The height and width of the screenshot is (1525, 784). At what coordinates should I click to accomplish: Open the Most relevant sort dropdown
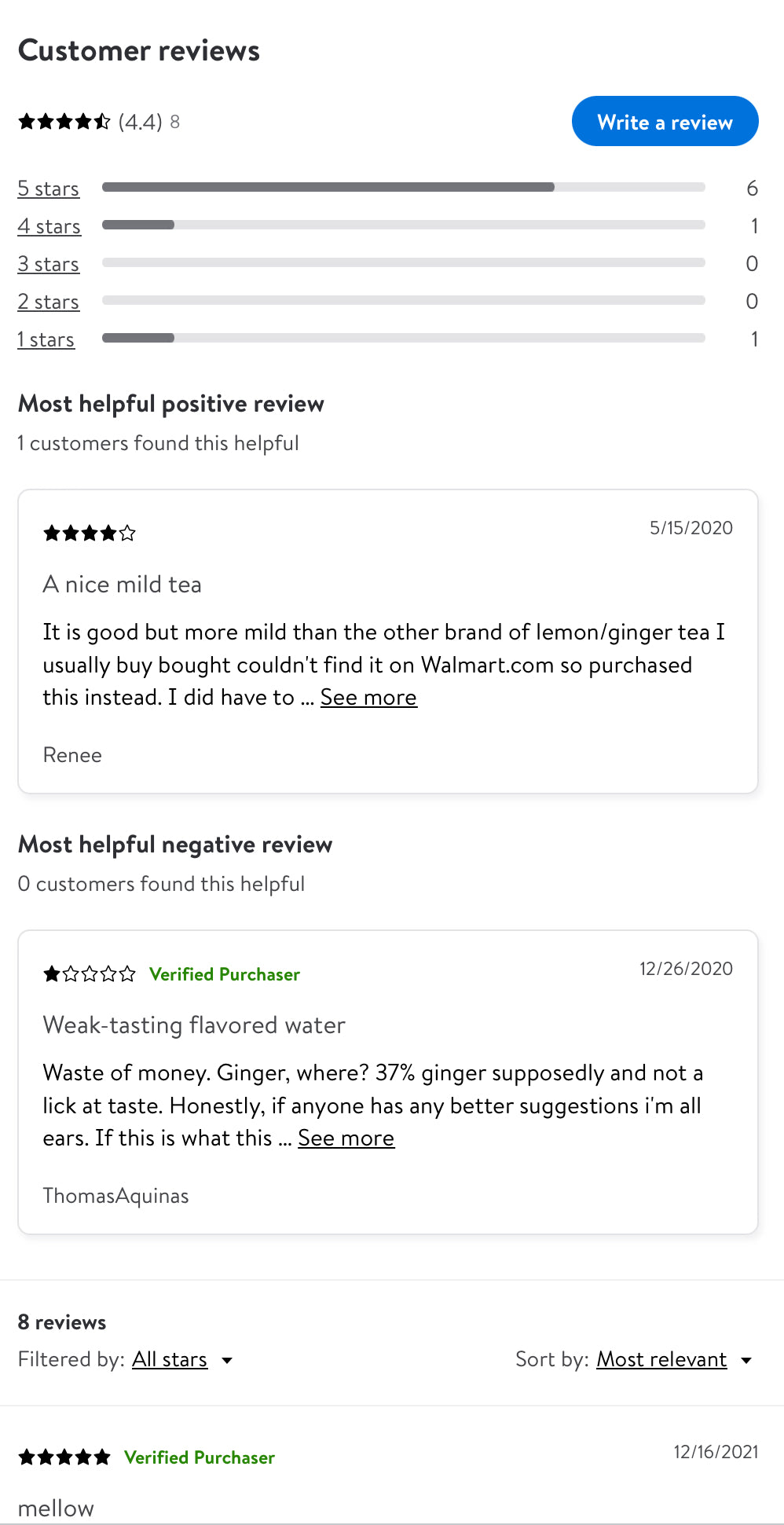[x=661, y=1359]
